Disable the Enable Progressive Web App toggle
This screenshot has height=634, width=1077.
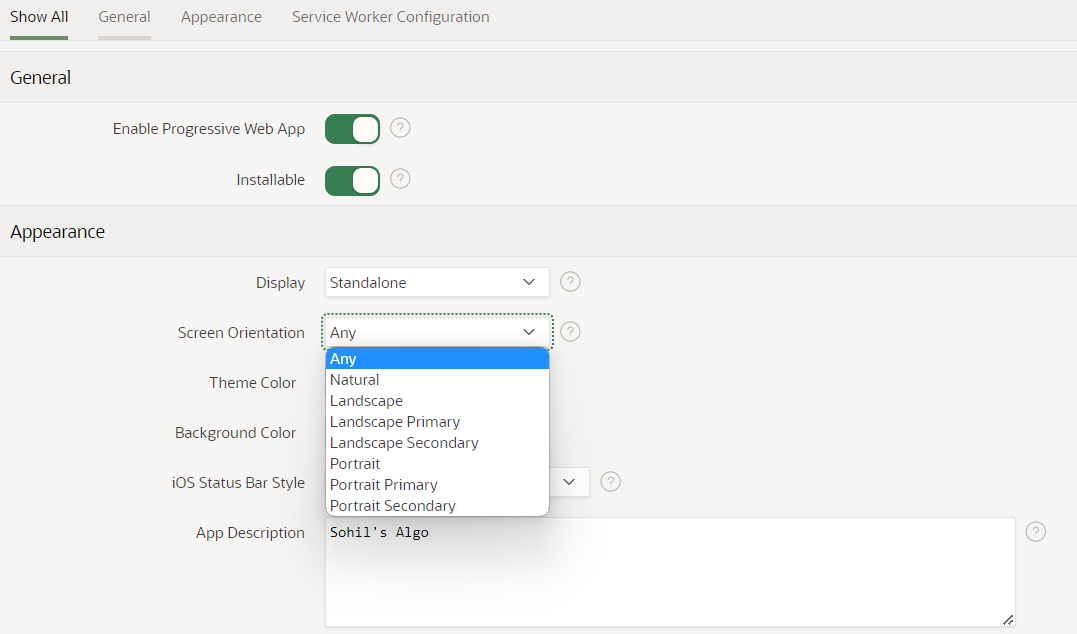[x=352, y=128]
